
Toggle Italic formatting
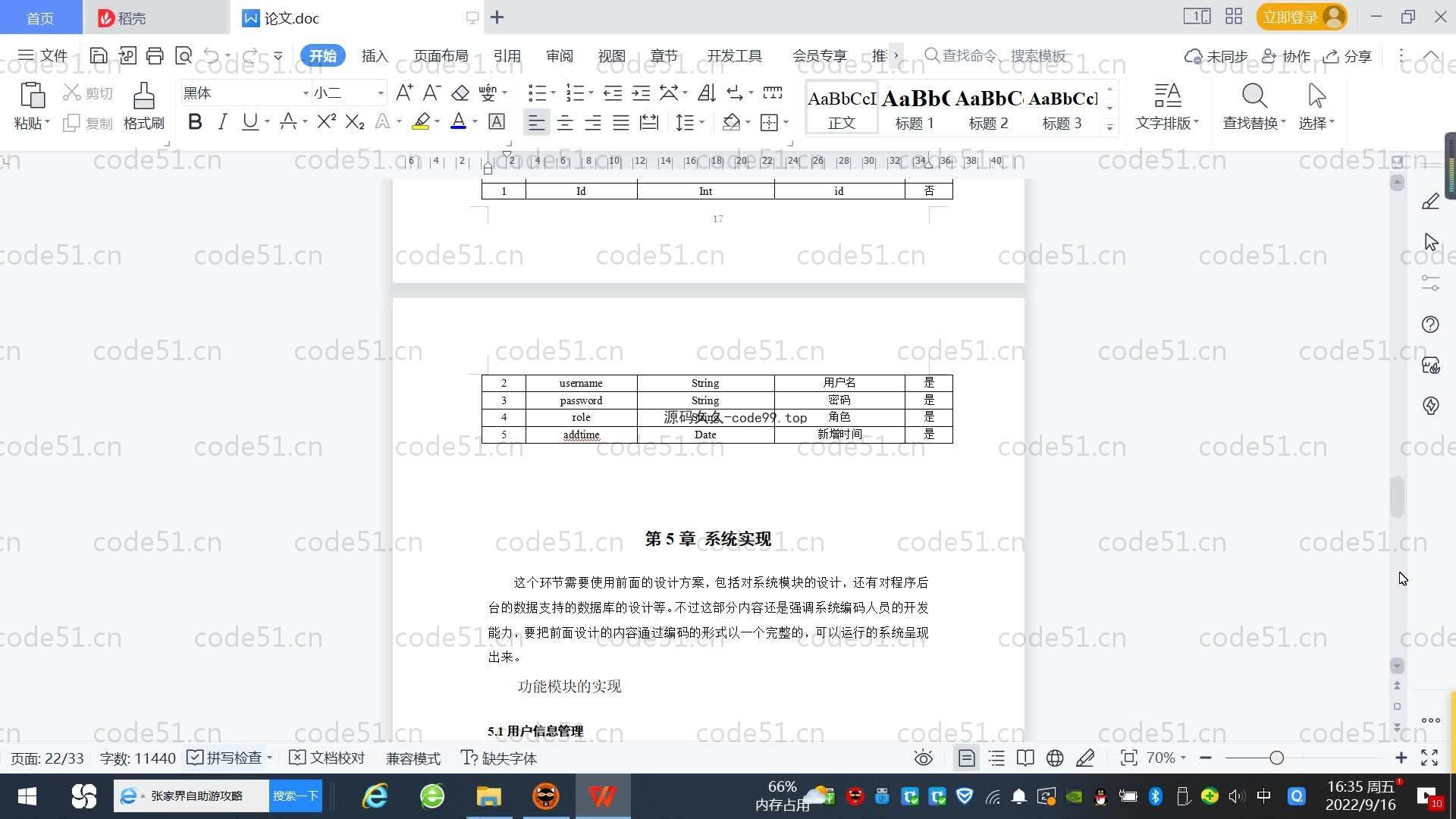222,121
